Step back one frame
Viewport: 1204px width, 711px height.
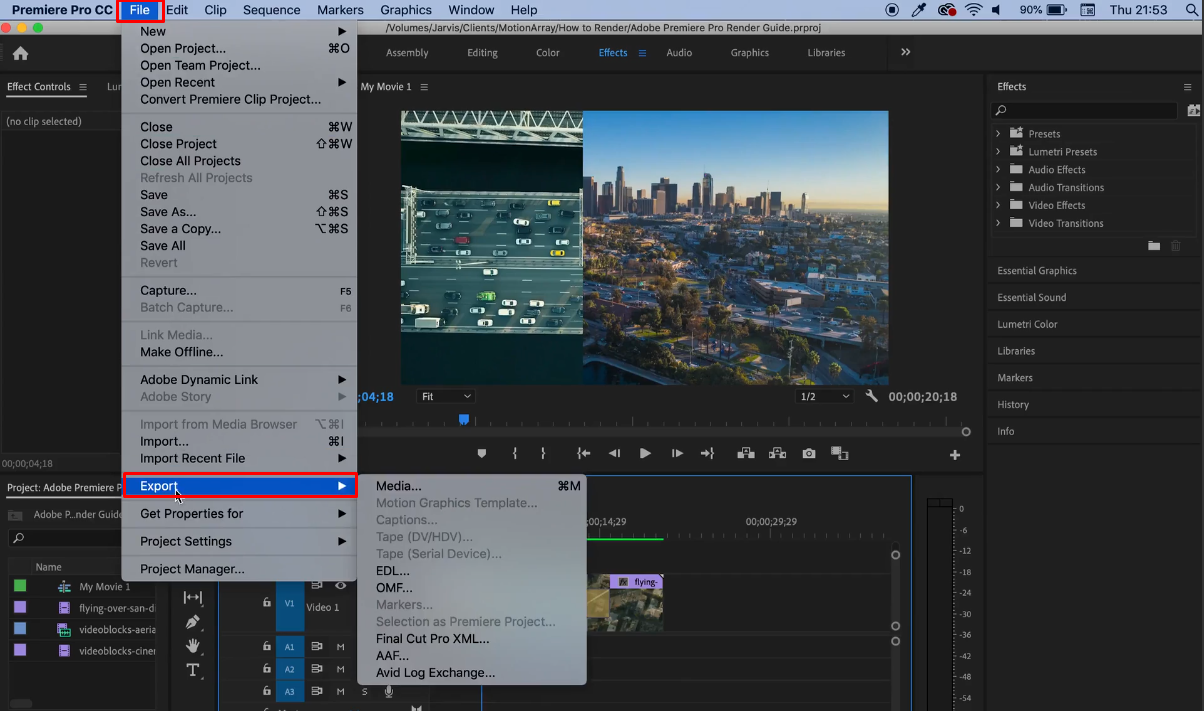[x=614, y=453]
